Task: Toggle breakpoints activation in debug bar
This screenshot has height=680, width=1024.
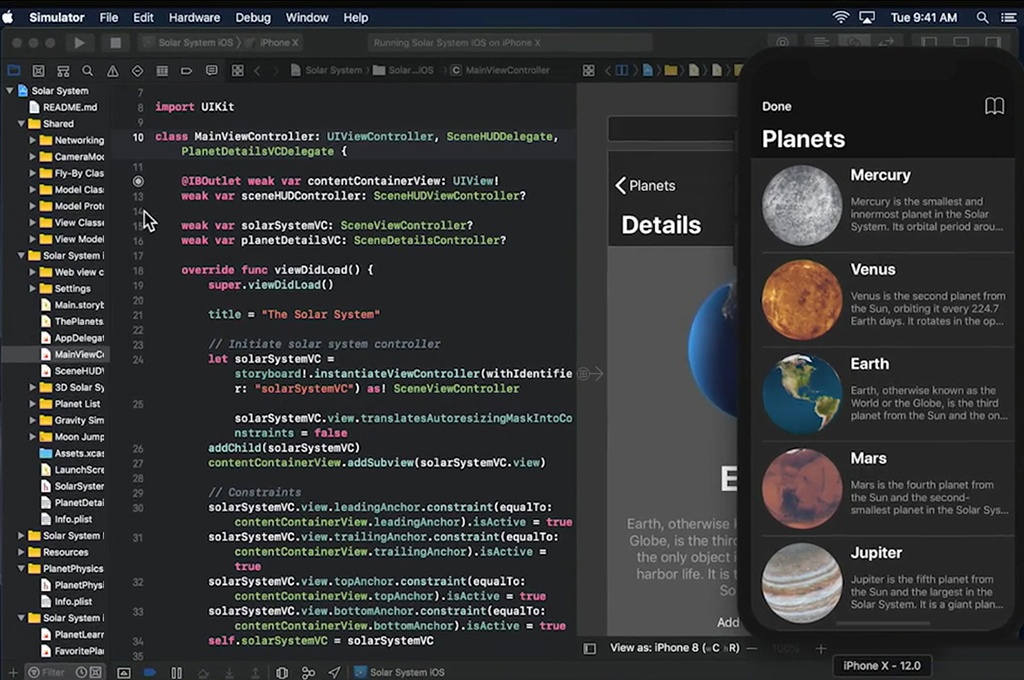Action: [x=150, y=673]
